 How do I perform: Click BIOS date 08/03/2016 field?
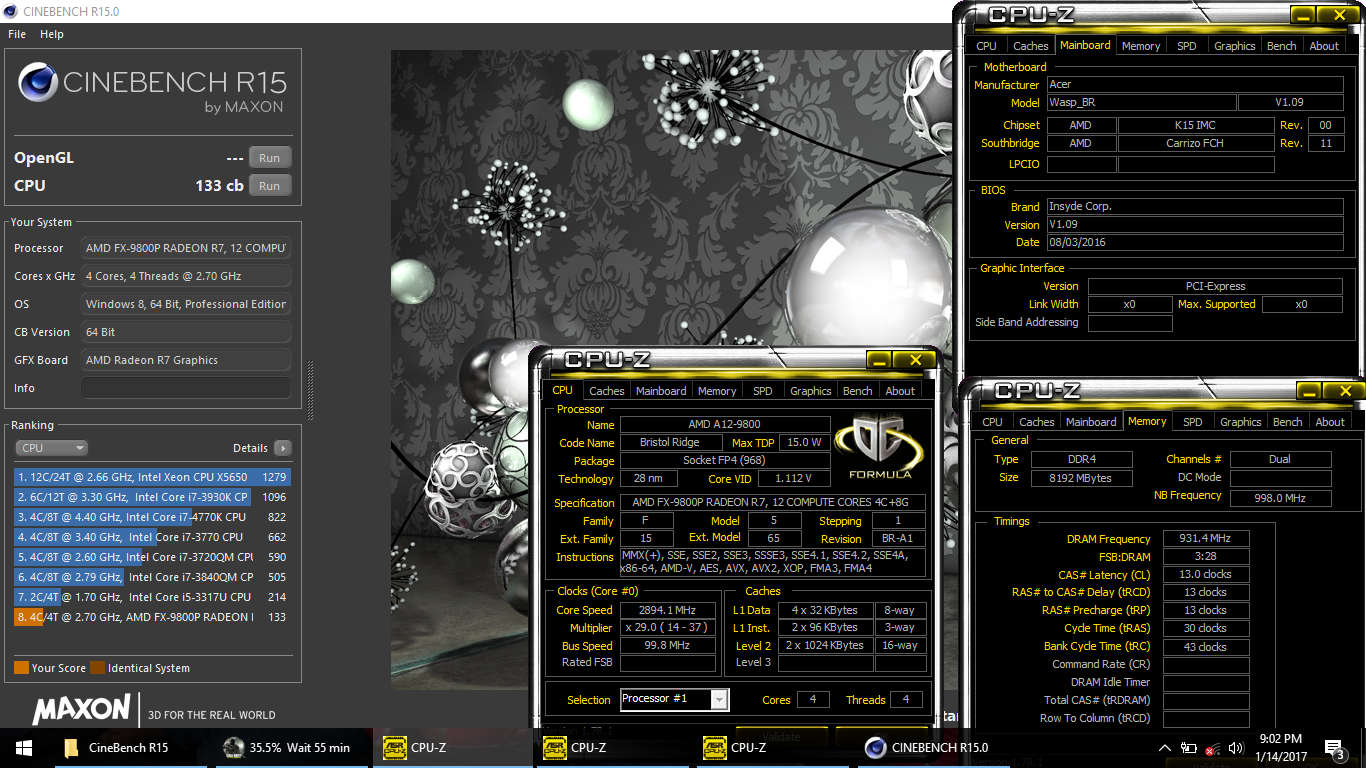(1195, 243)
